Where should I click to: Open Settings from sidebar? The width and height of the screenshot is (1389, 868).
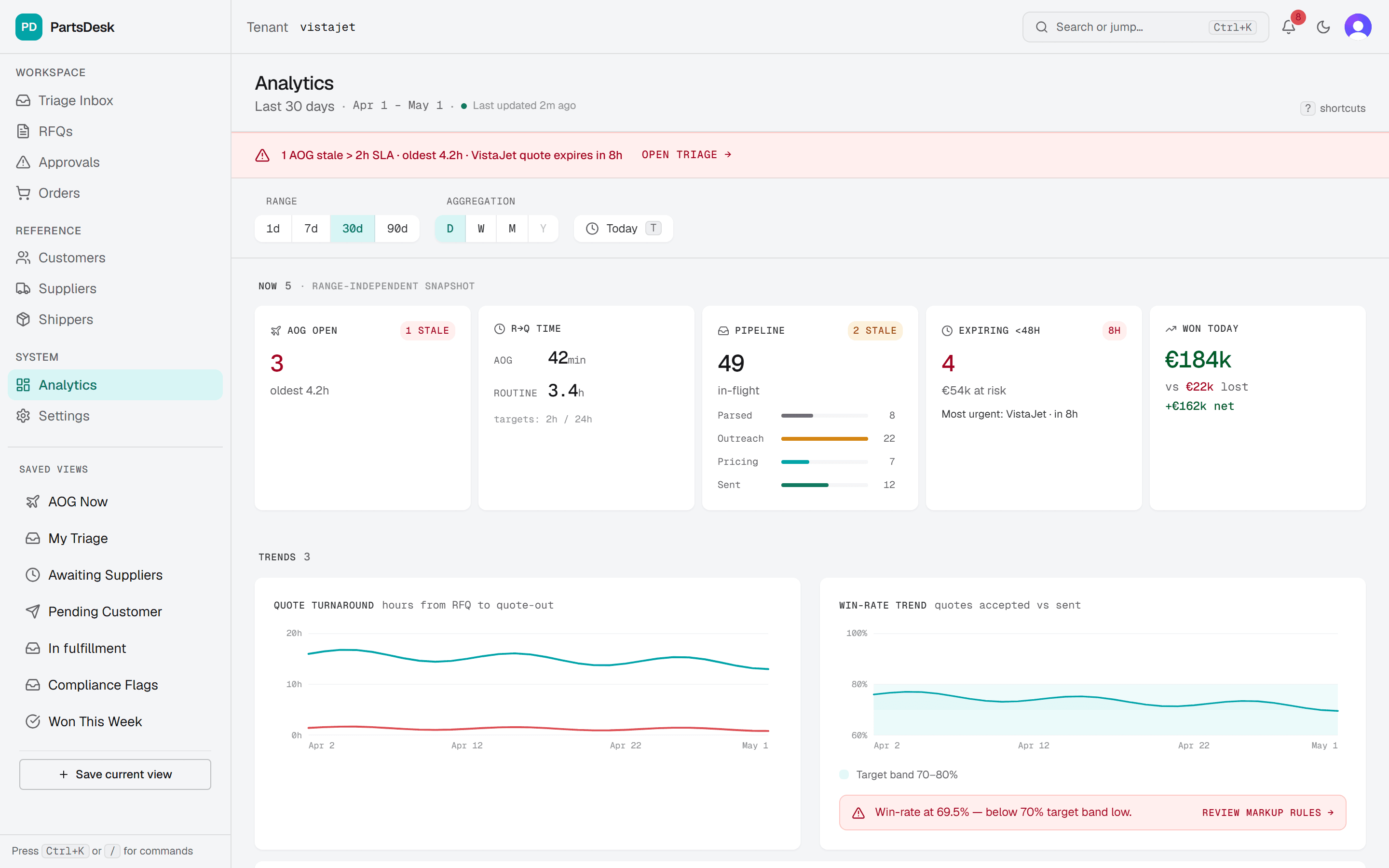115,416
